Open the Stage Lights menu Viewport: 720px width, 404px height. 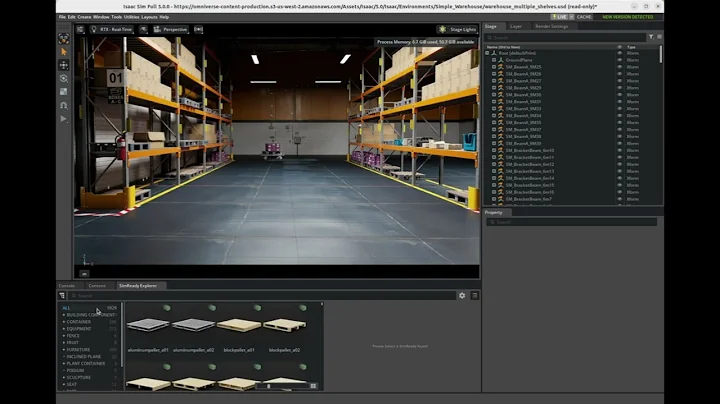[x=457, y=29]
